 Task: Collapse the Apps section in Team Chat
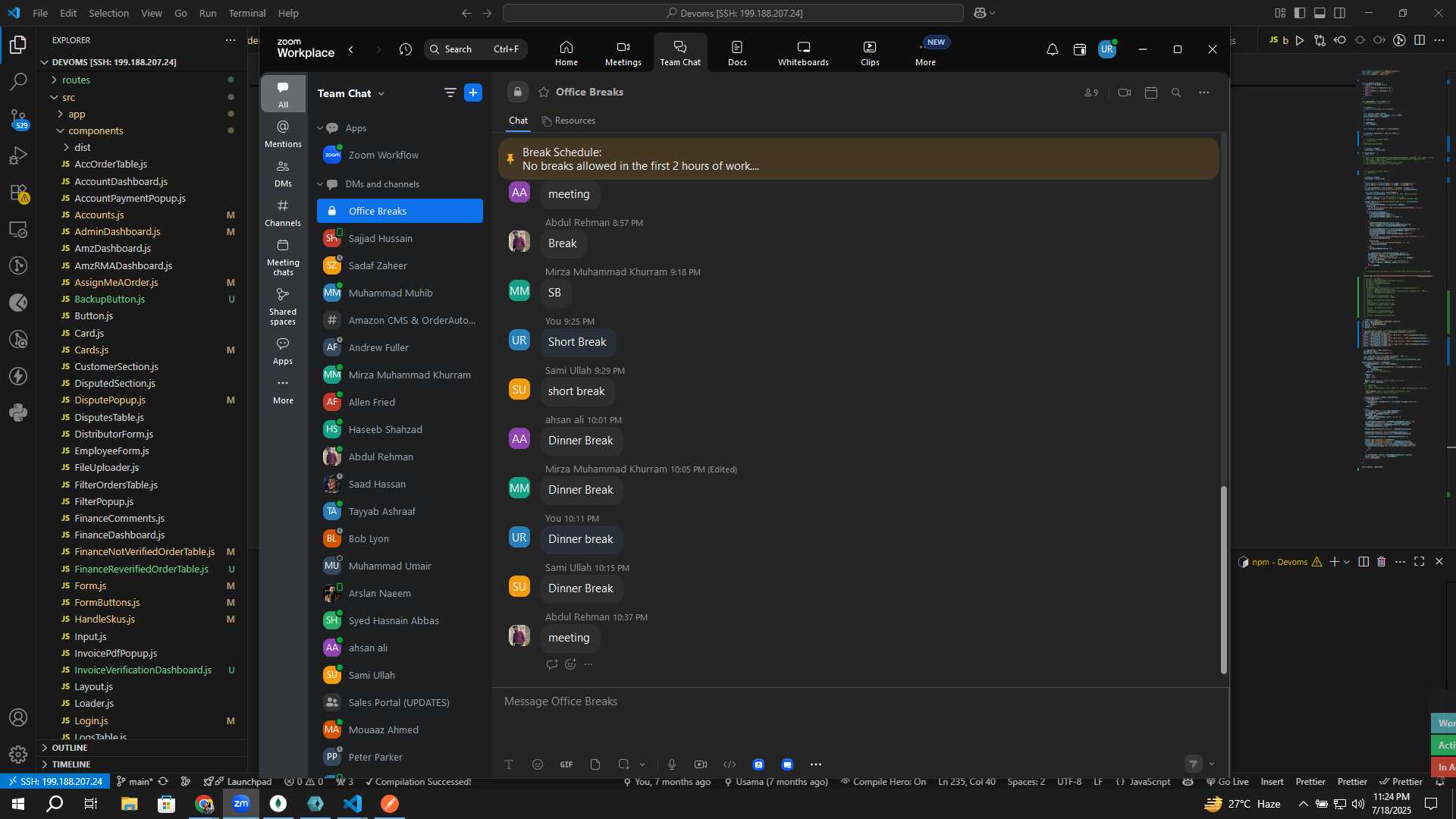320,128
